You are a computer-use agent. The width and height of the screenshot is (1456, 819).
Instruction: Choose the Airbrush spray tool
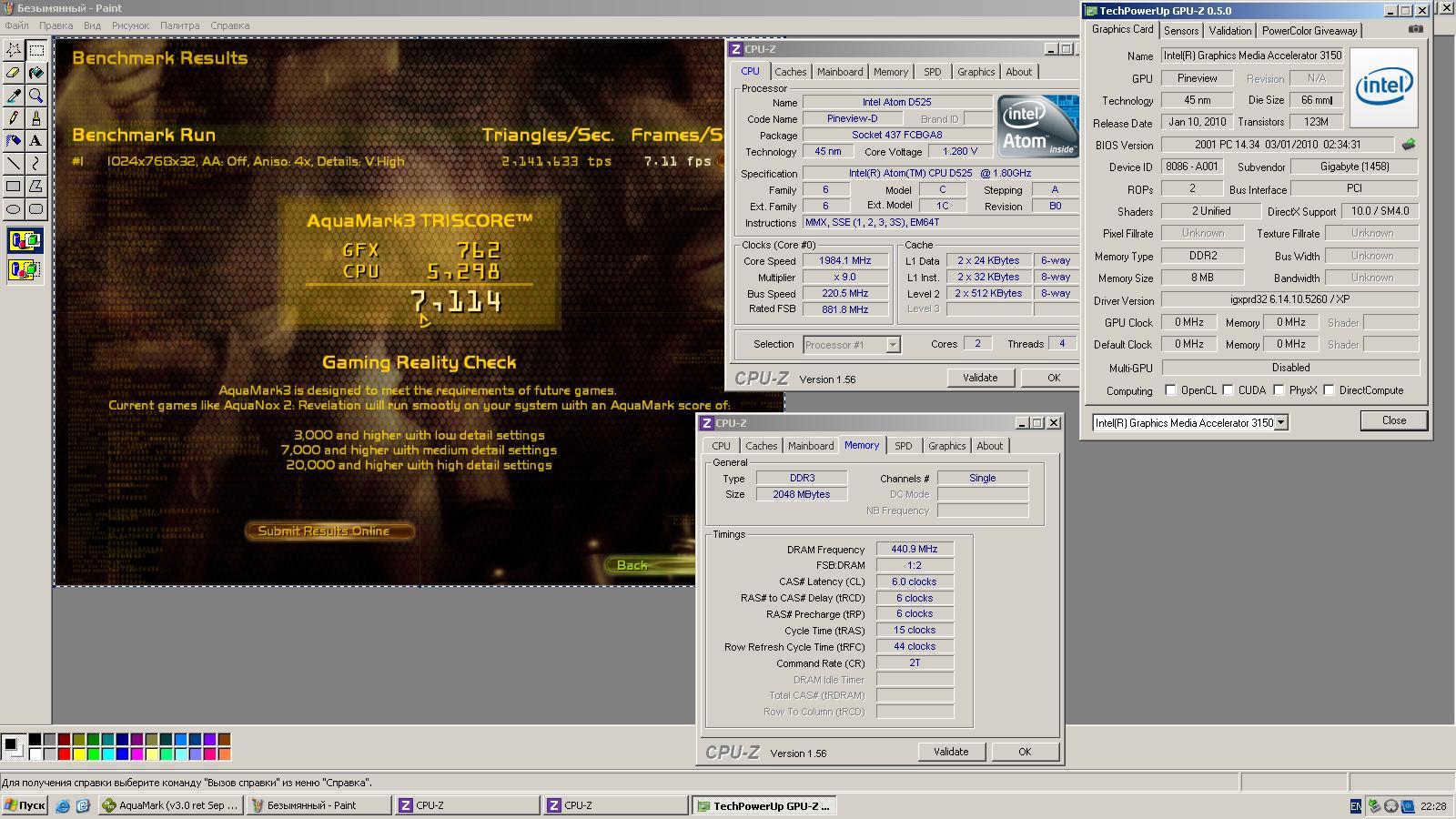click(x=14, y=141)
